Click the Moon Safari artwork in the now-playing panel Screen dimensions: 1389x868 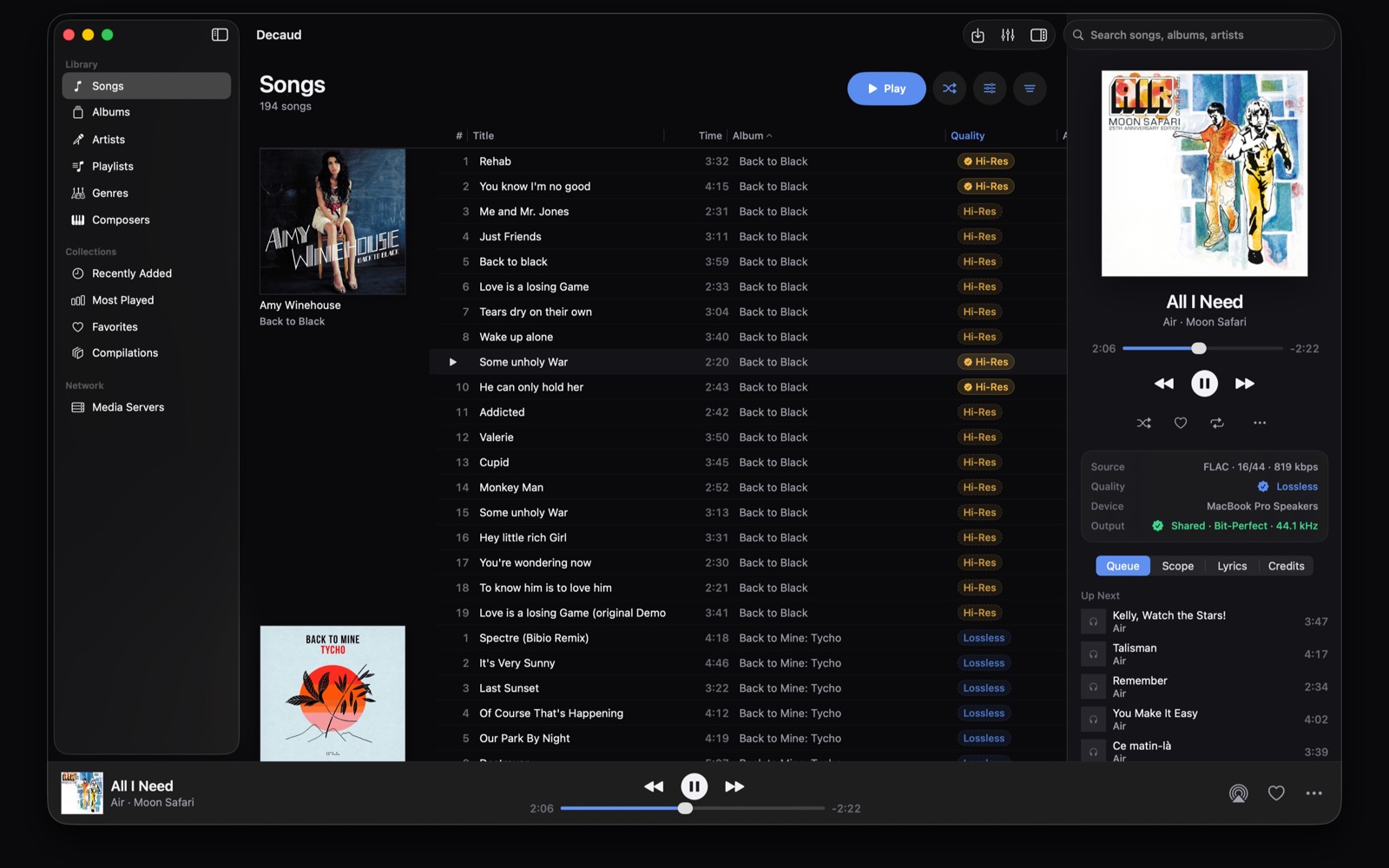coord(1204,174)
